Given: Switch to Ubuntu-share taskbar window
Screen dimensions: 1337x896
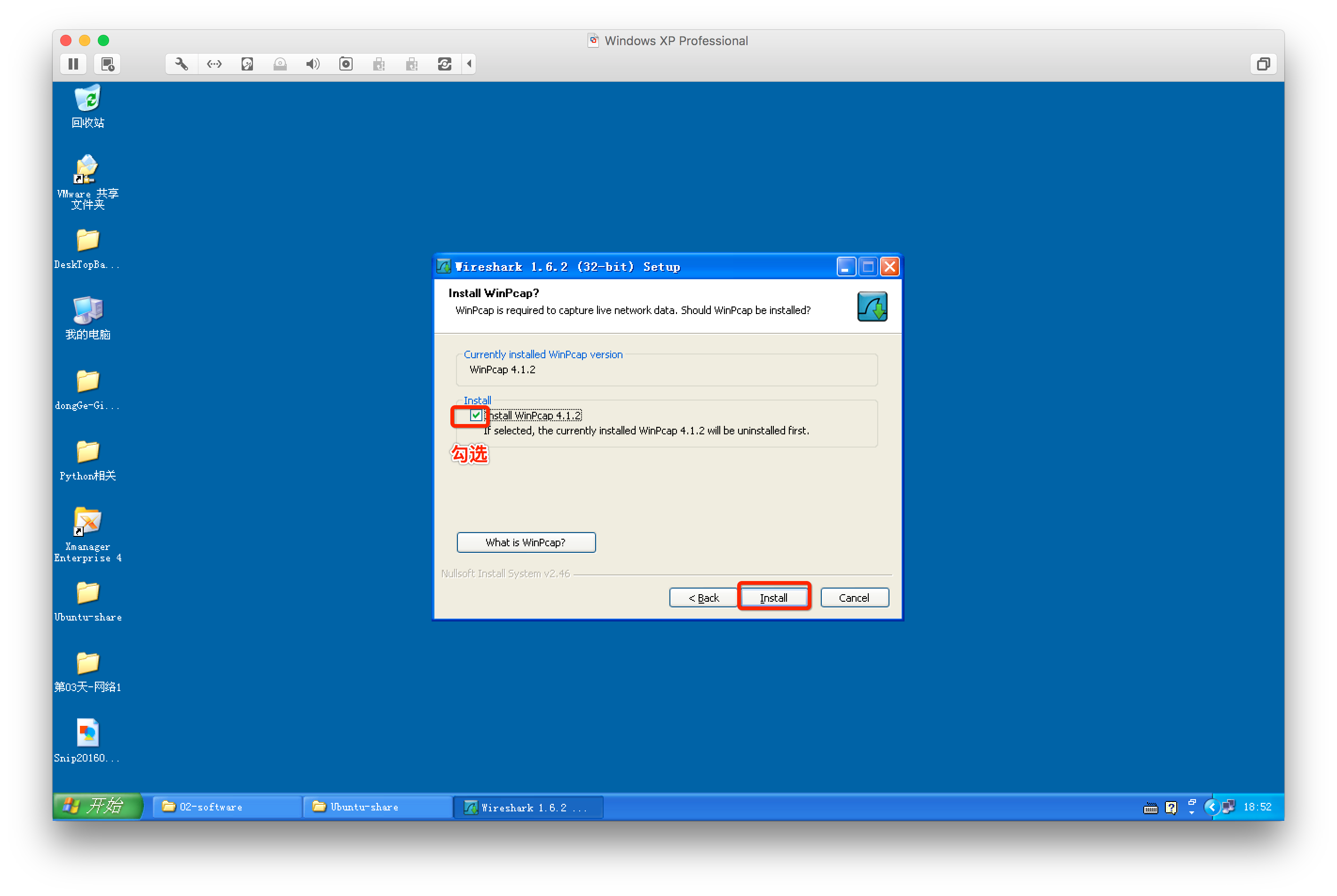Looking at the screenshot, I should pyautogui.click(x=377, y=807).
